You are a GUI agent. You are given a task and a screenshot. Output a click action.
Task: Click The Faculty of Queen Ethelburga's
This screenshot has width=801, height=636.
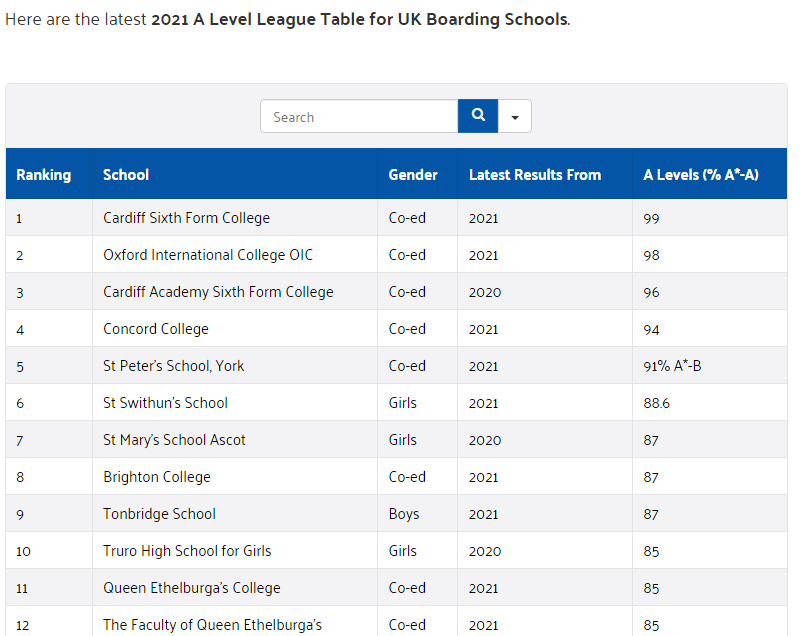212,625
